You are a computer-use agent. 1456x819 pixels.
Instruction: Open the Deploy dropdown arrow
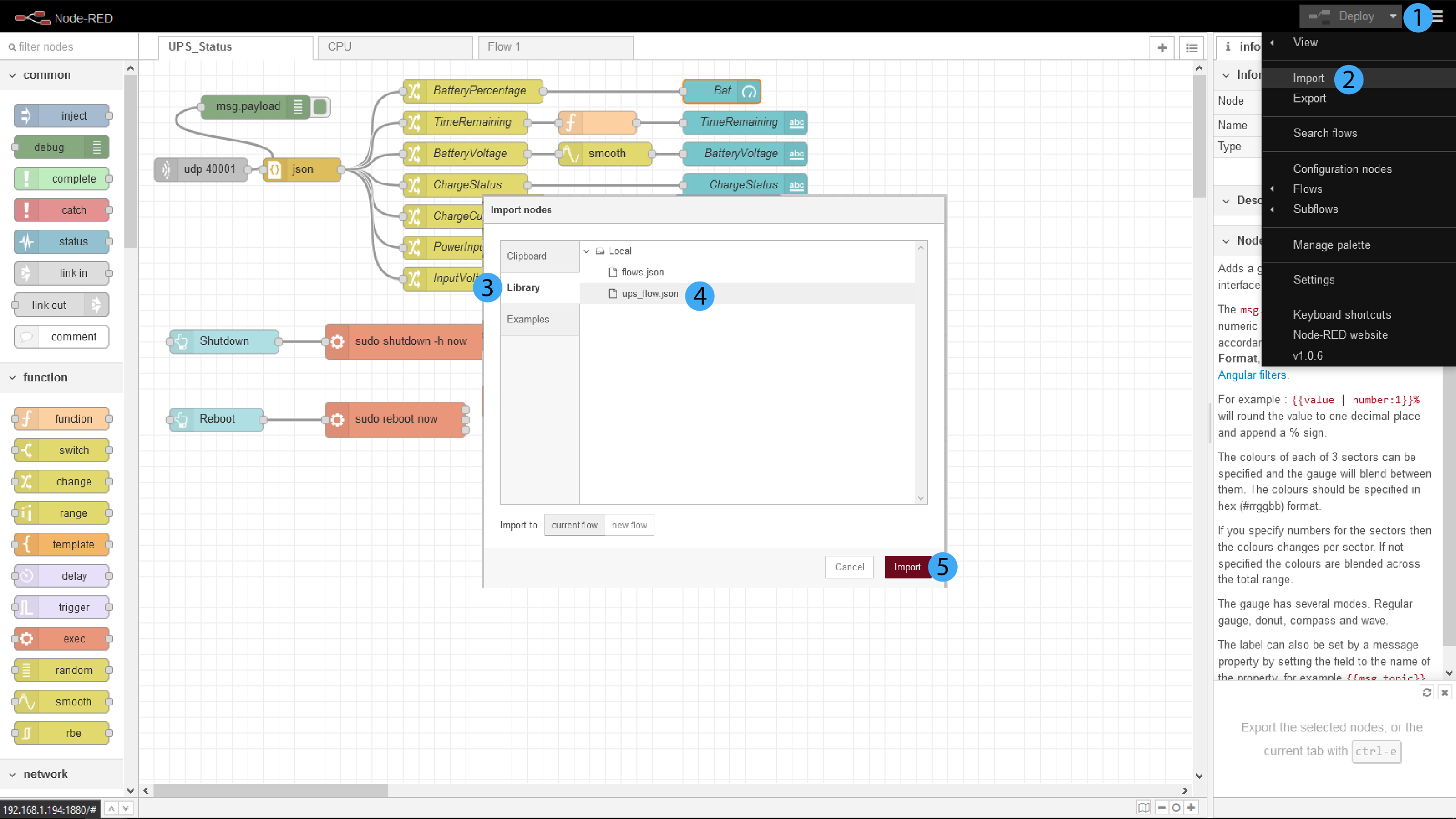1393,16
